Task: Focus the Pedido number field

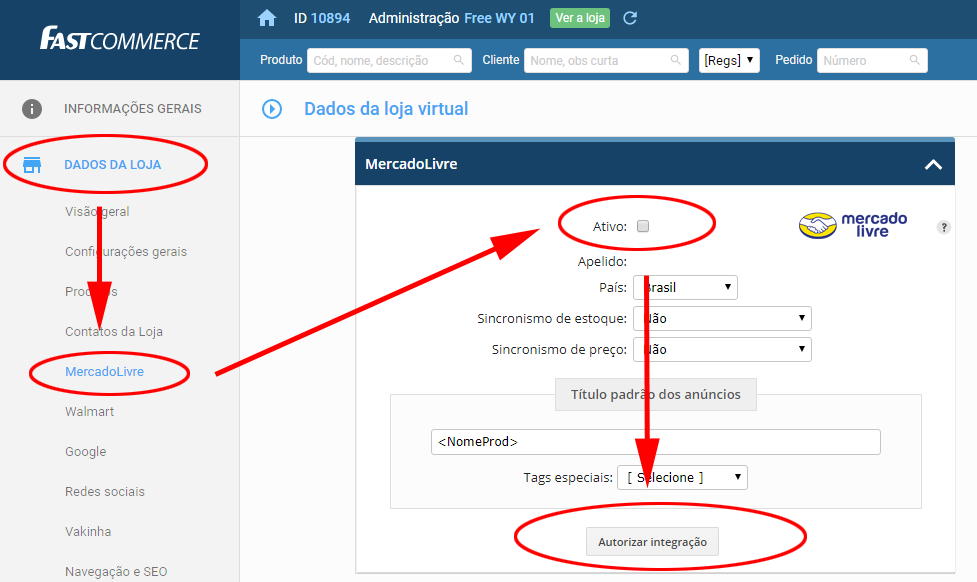Action: point(872,60)
